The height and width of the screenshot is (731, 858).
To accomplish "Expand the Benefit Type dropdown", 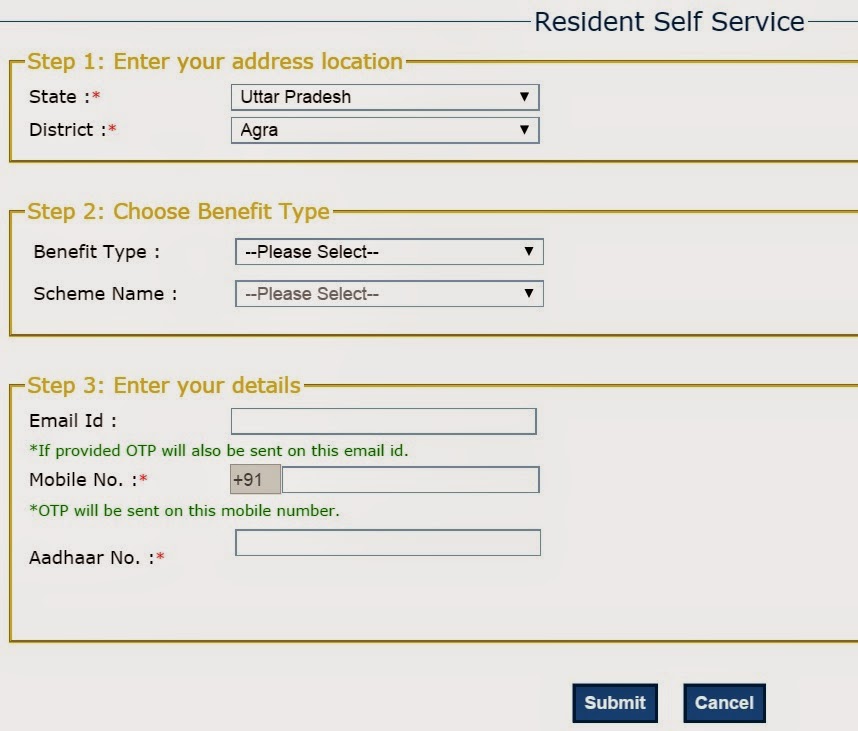I will click(389, 252).
